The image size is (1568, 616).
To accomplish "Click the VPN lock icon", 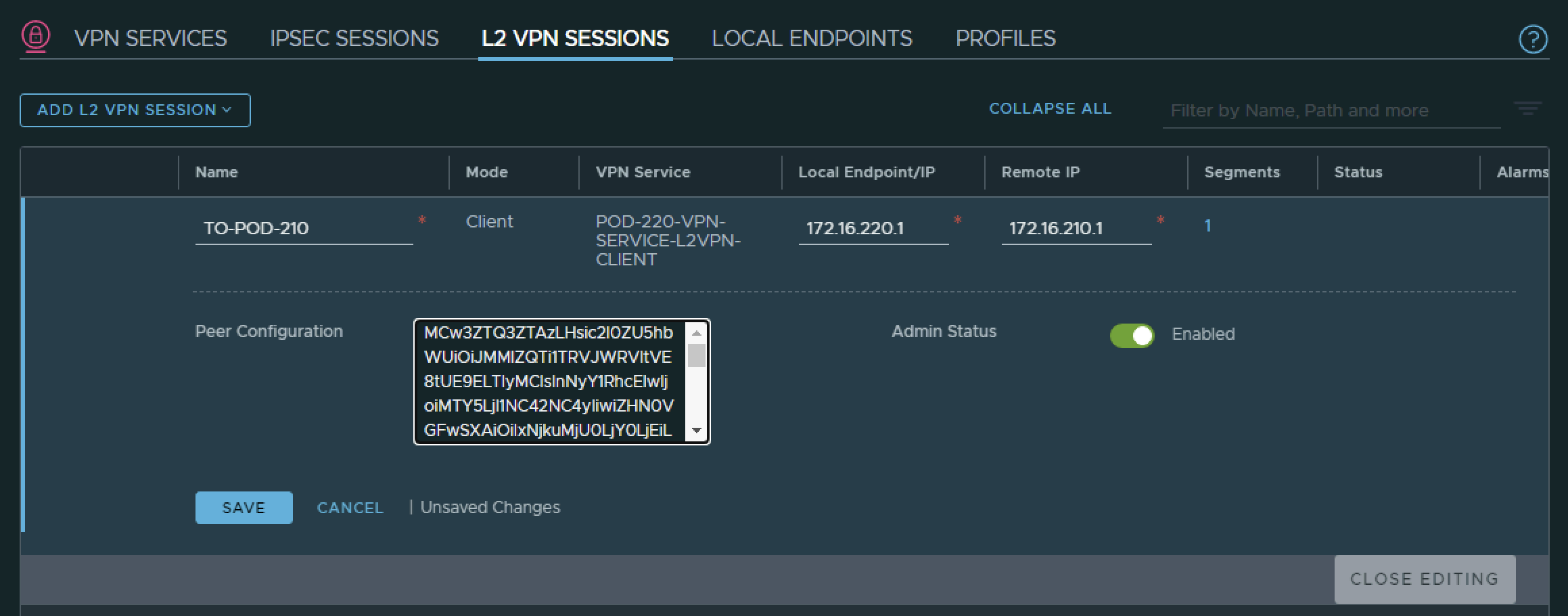I will [36, 36].
